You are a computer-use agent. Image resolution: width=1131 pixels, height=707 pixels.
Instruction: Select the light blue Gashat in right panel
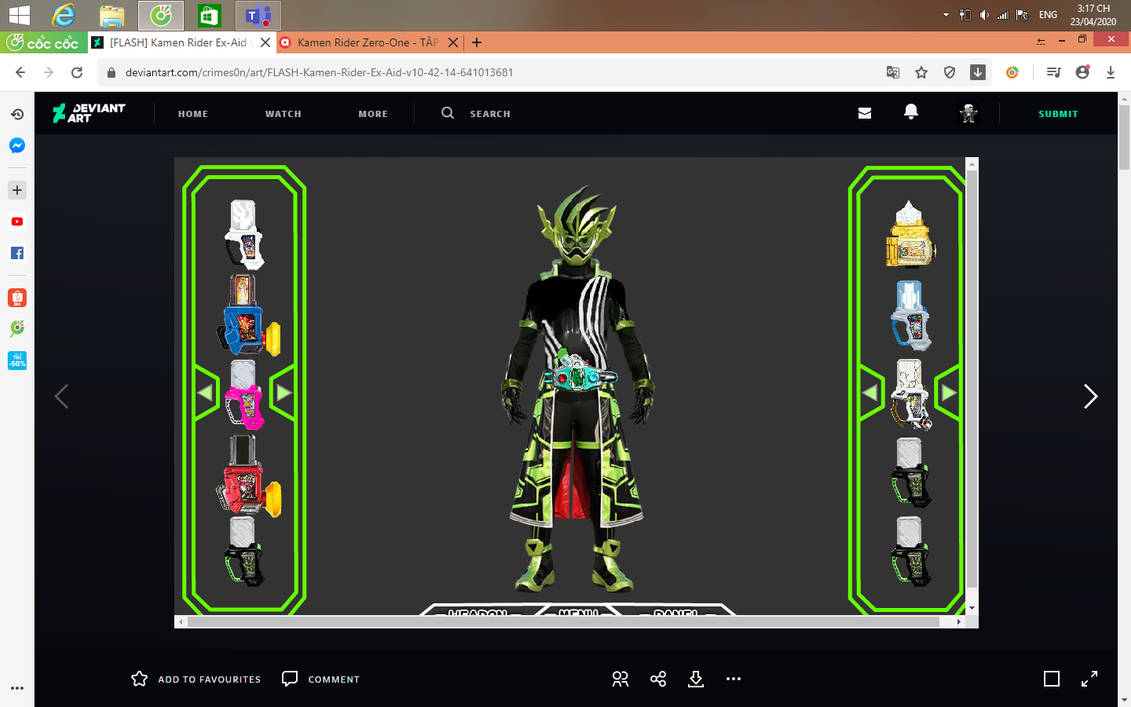[x=910, y=315]
